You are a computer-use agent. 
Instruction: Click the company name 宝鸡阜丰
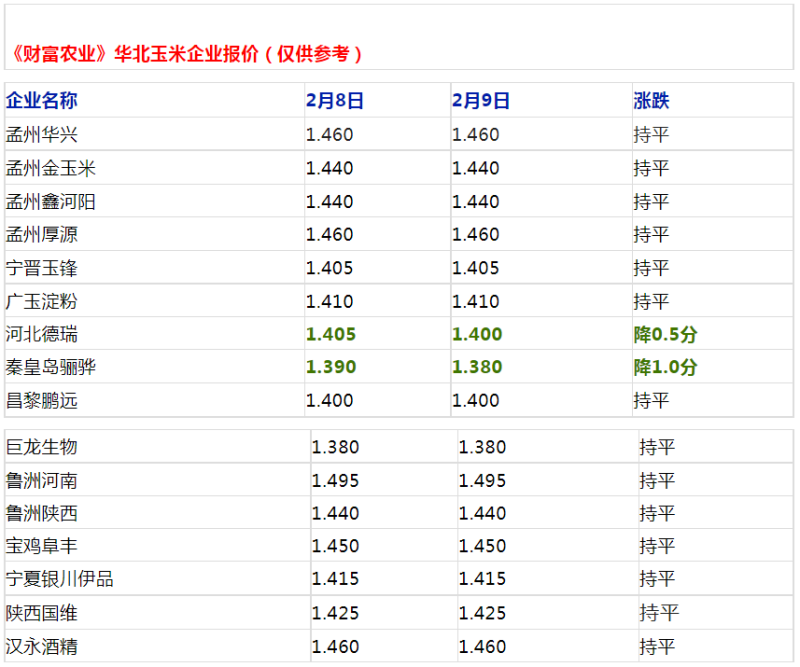pos(41,546)
